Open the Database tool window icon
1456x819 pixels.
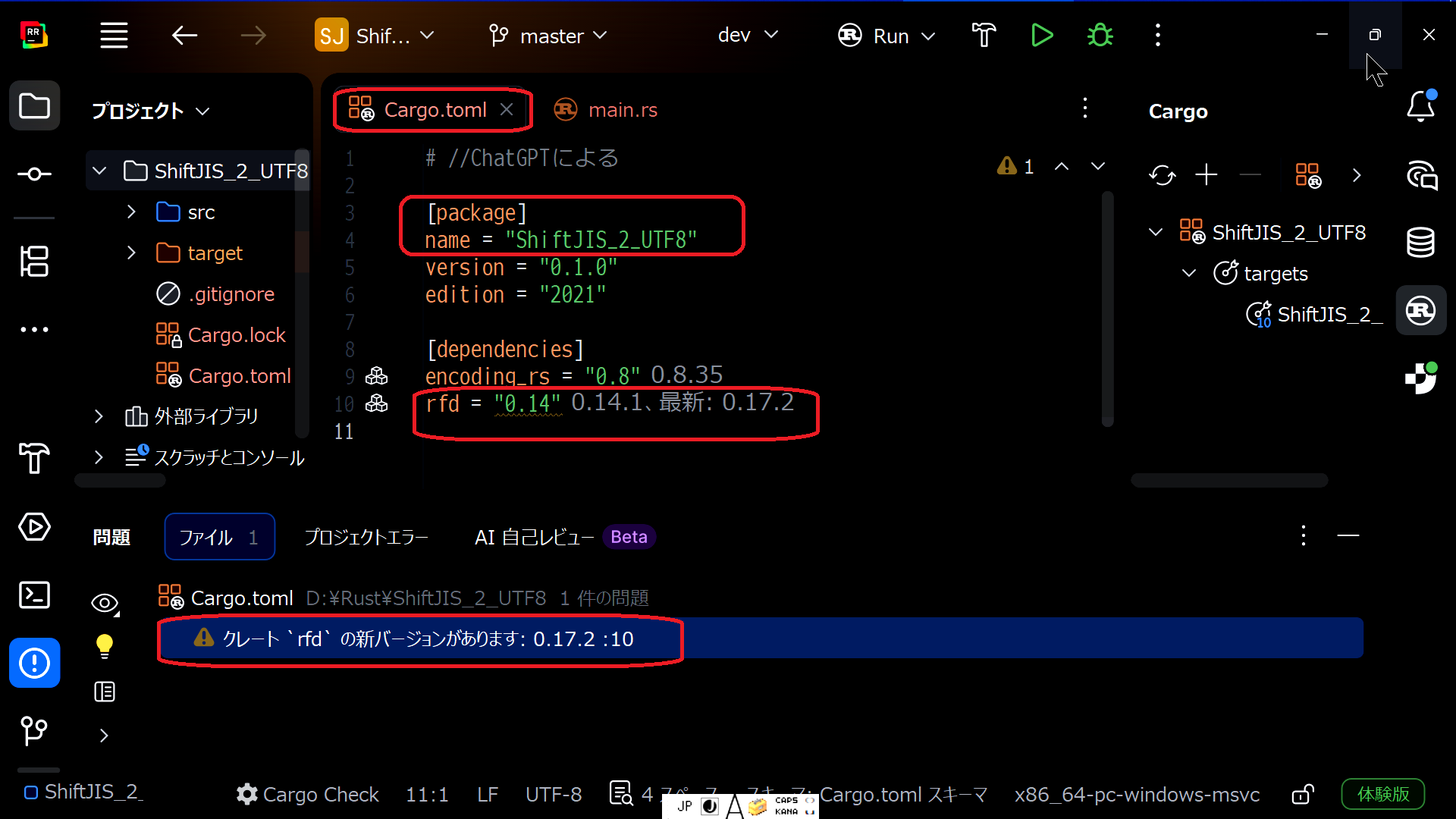click(1420, 243)
